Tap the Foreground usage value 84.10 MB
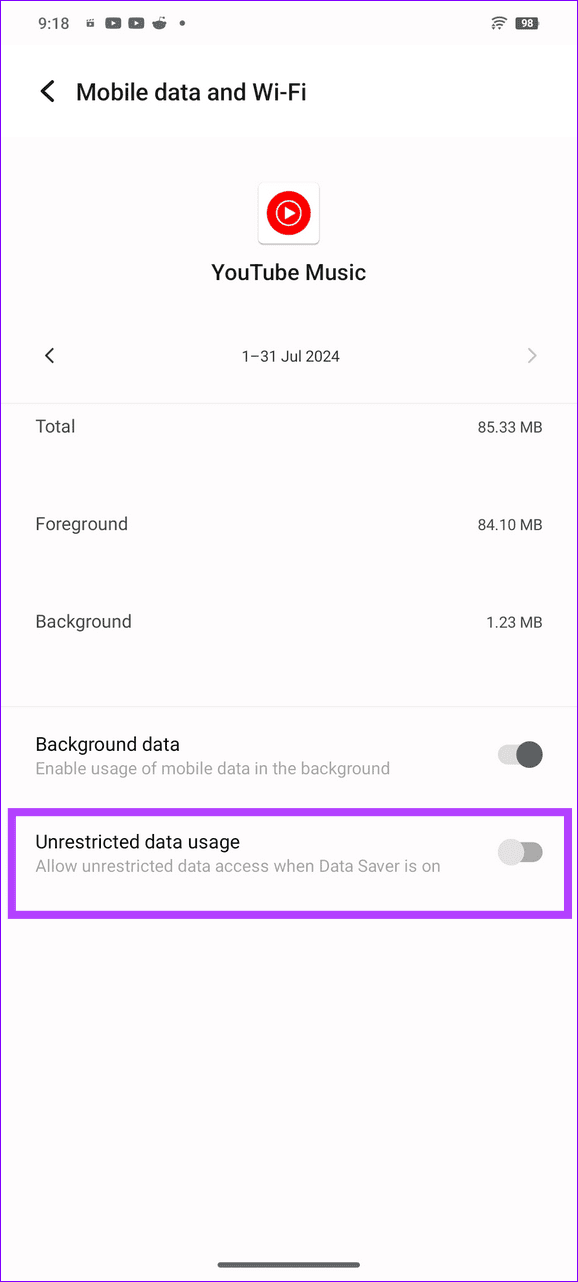The height and width of the screenshot is (1282, 578). (x=508, y=523)
